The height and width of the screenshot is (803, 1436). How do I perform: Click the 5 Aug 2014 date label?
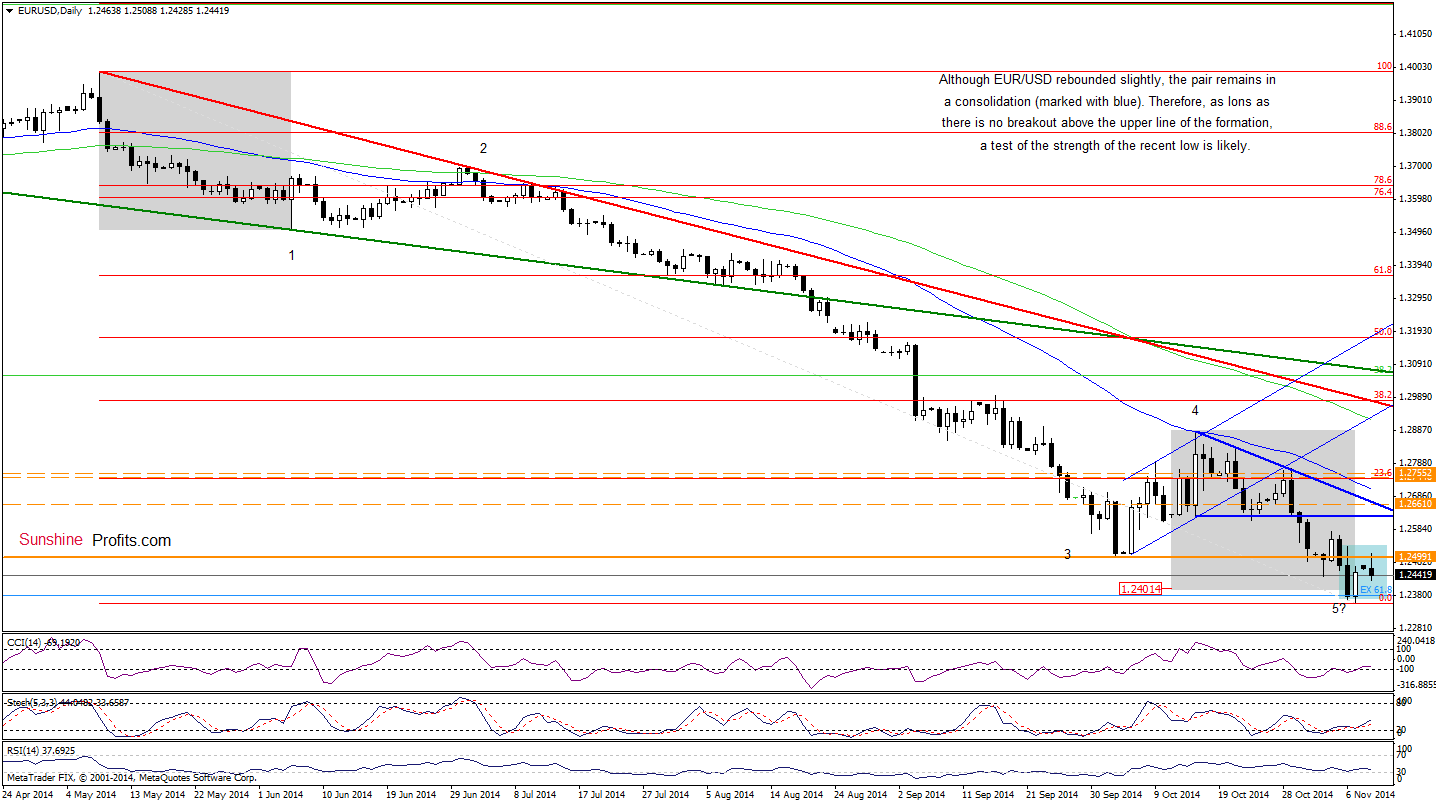tap(728, 794)
